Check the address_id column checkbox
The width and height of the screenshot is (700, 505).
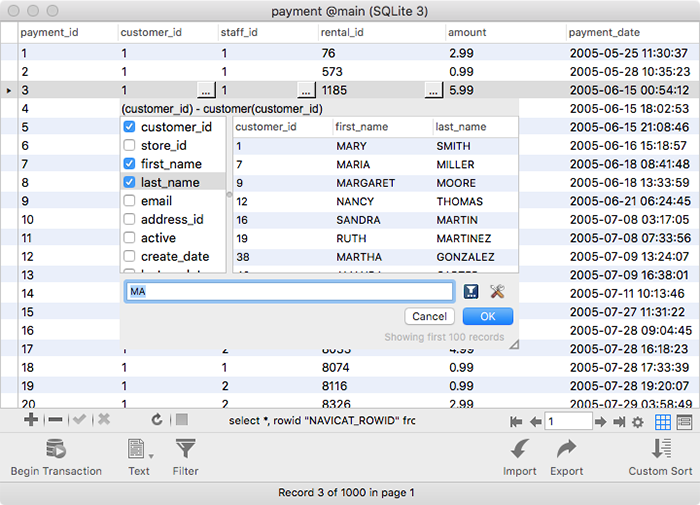point(129,219)
